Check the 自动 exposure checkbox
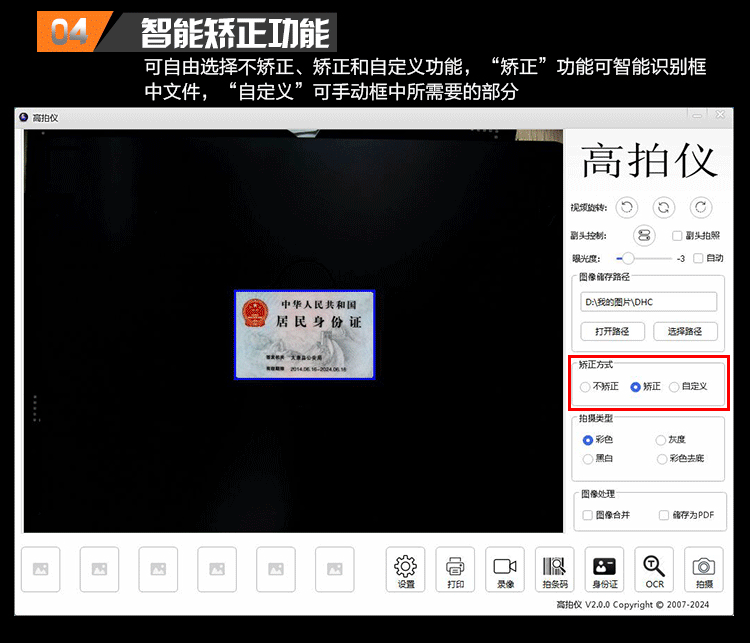 click(x=698, y=258)
